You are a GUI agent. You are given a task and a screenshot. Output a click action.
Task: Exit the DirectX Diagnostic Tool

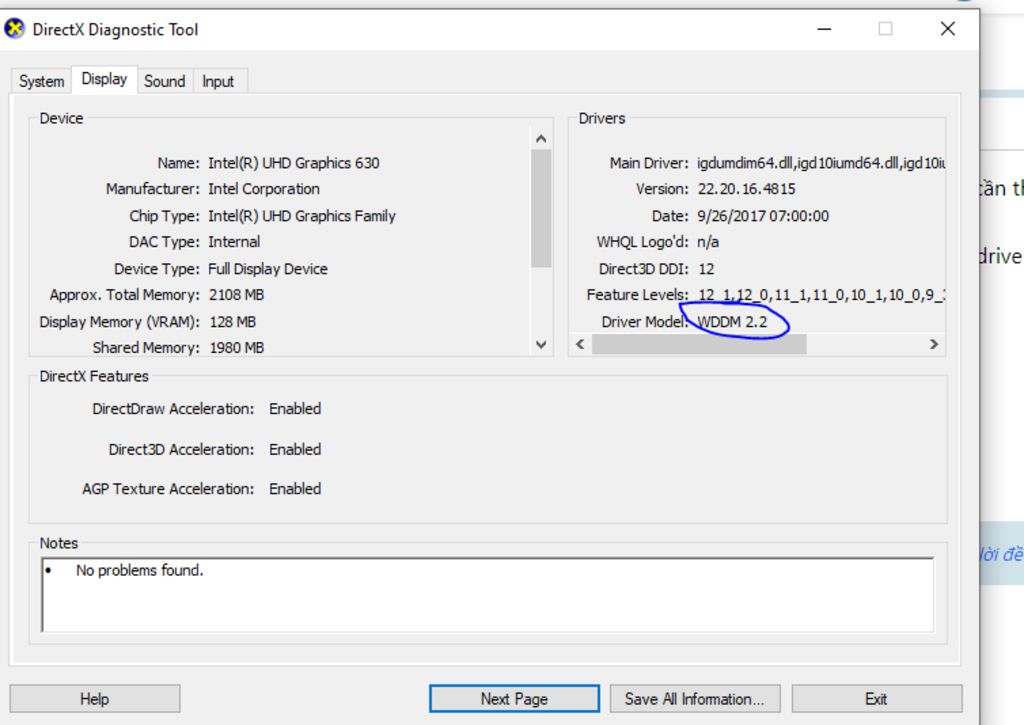pos(876,699)
